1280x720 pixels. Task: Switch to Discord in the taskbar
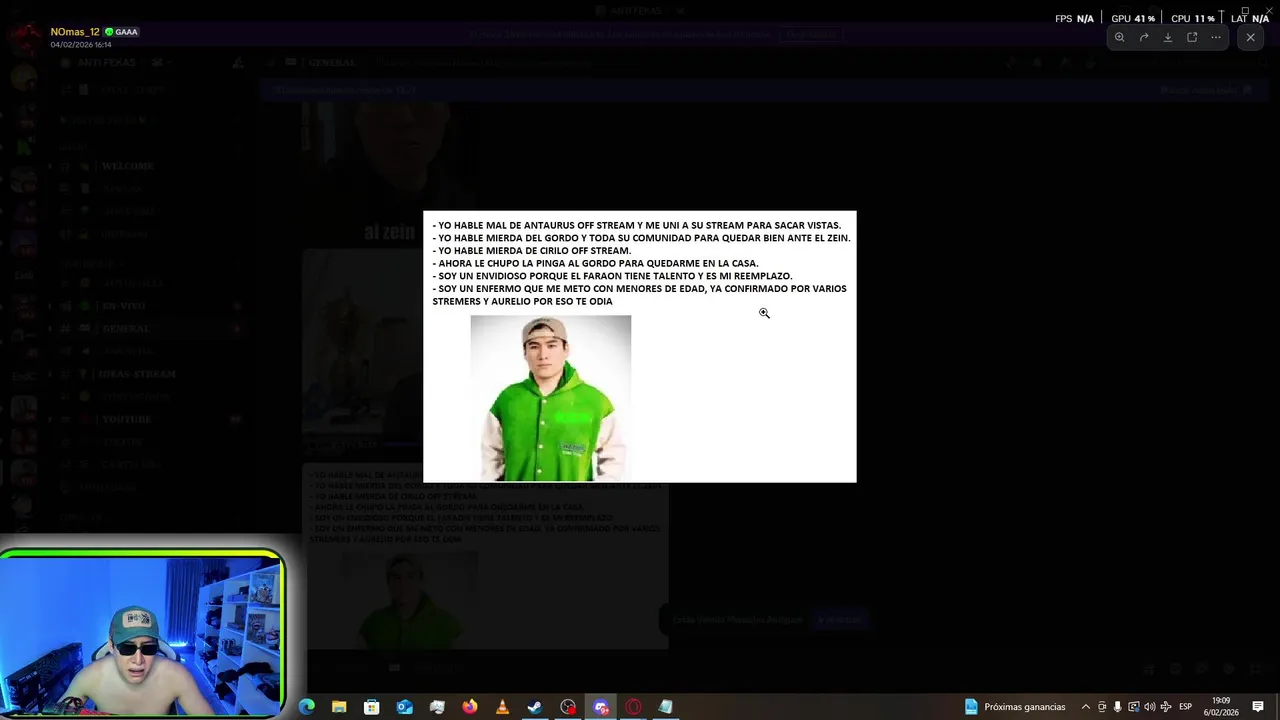[601, 707]
